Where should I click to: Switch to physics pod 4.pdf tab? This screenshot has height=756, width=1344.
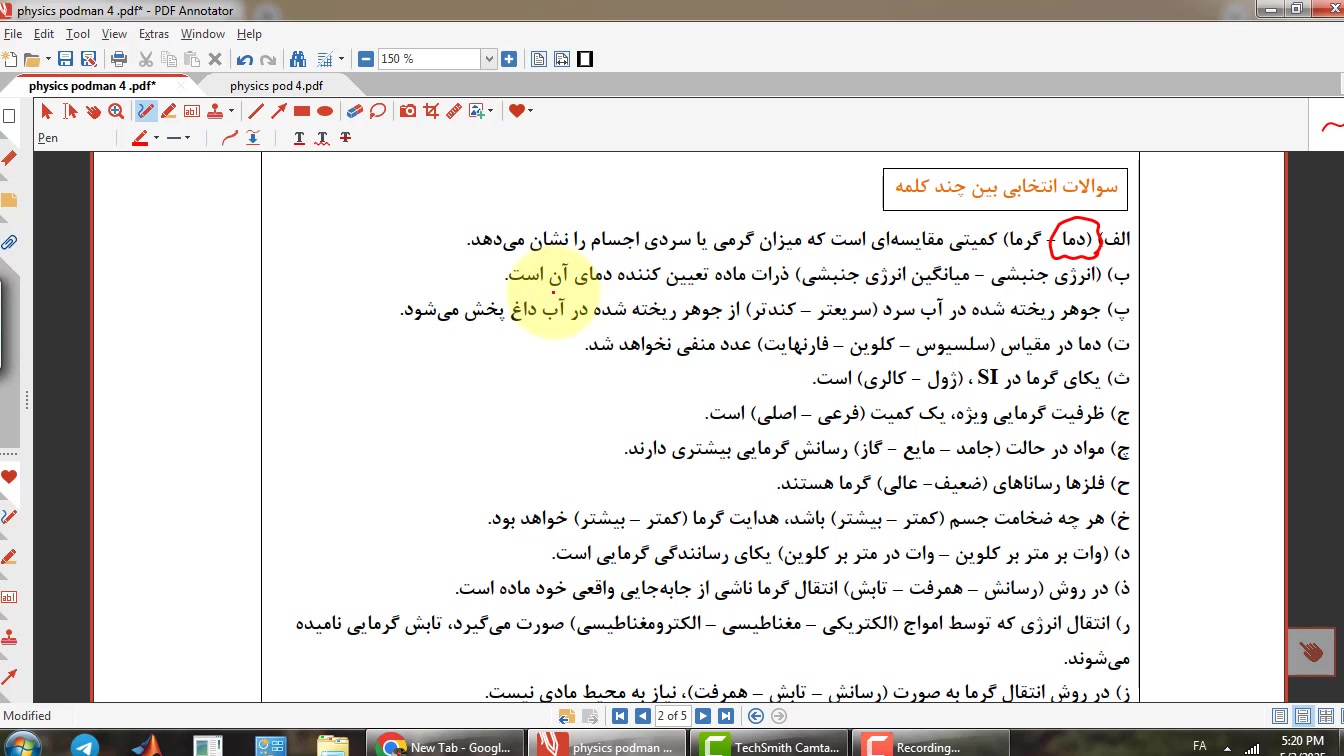coord(276,86)
